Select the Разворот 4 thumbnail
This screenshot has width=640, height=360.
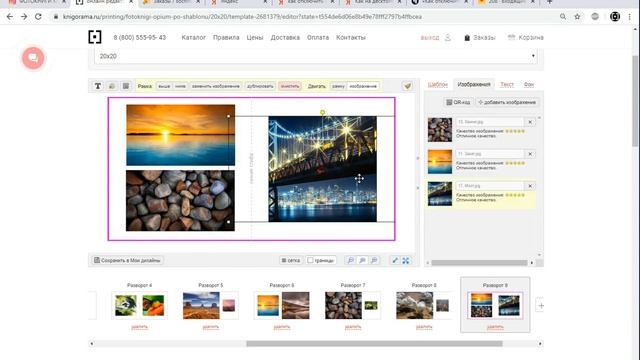139,305
